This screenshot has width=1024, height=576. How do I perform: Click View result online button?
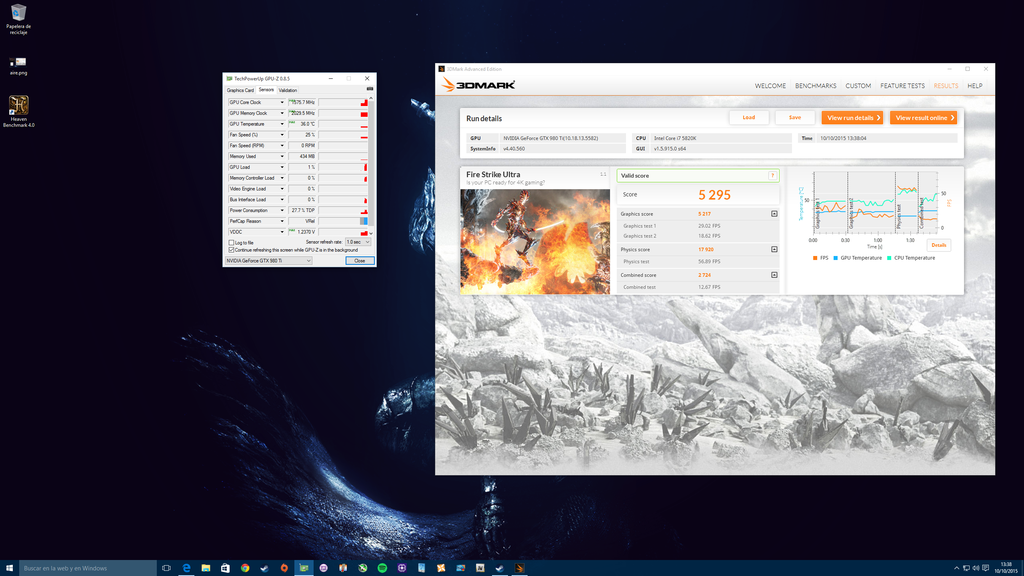coord(923,118)
